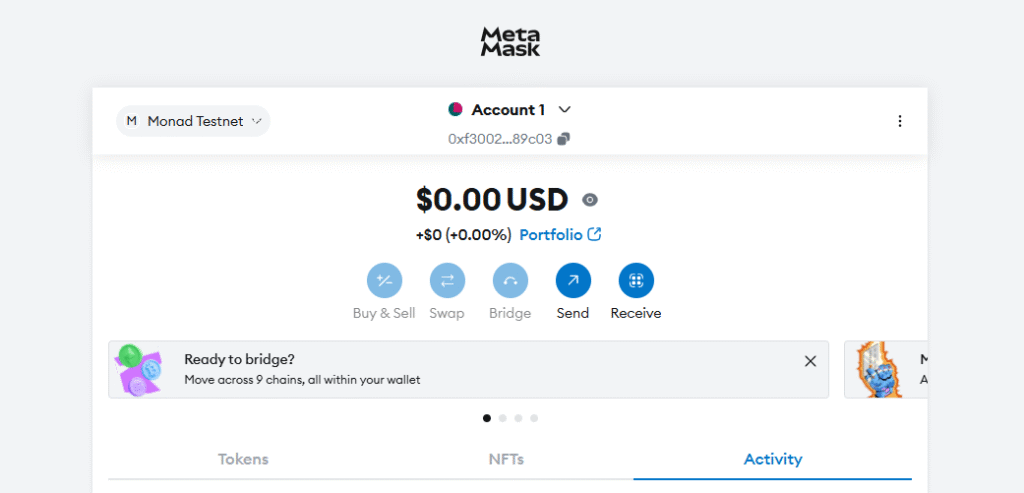
Task: Click the Account 1 avatar icon
Action: (x=456, y=110)
